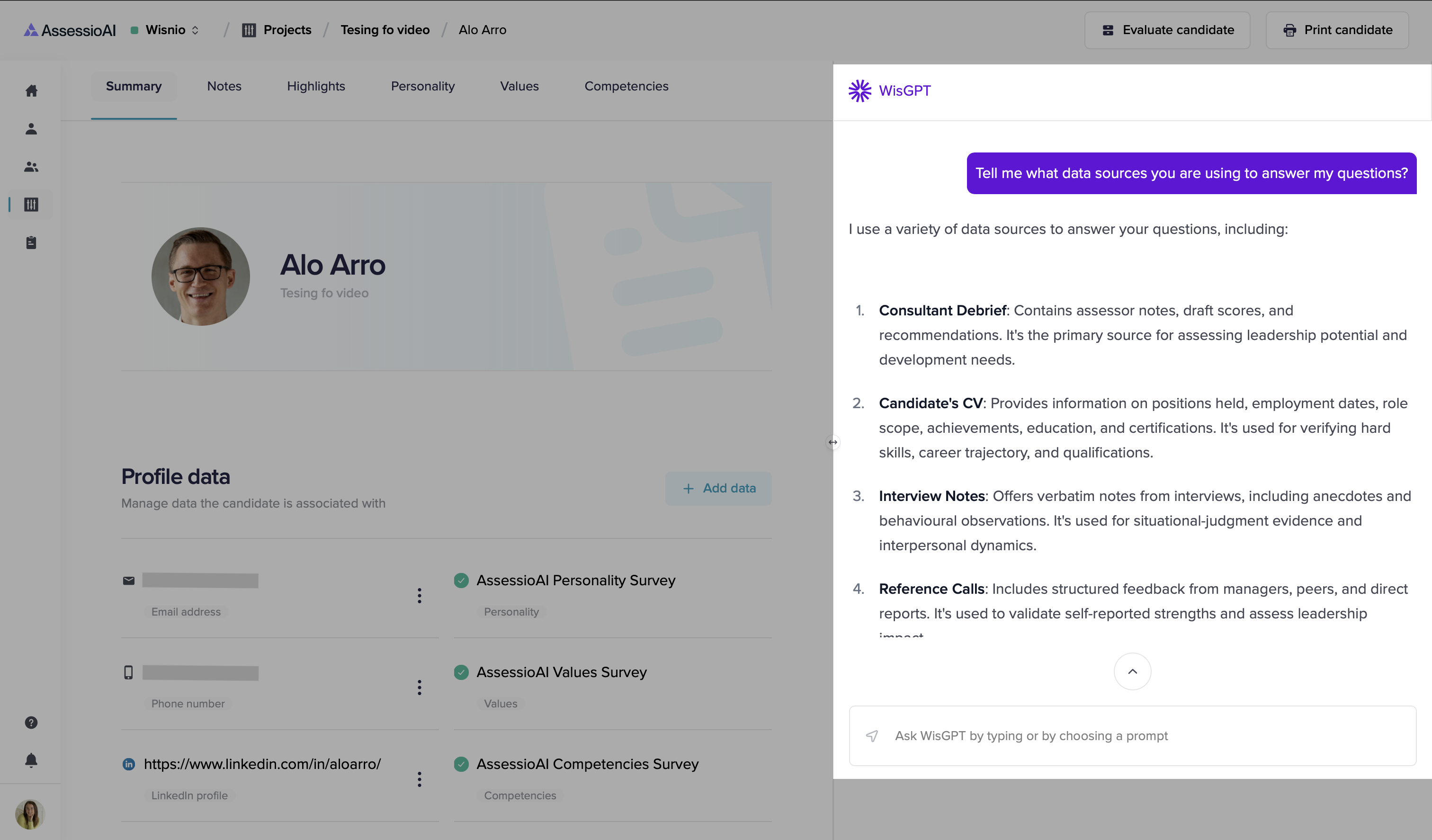Viewport: 1432px width, 840px height.
Task: Click the Alo Arro breadcrumb
Action: (x=482, y=30)
